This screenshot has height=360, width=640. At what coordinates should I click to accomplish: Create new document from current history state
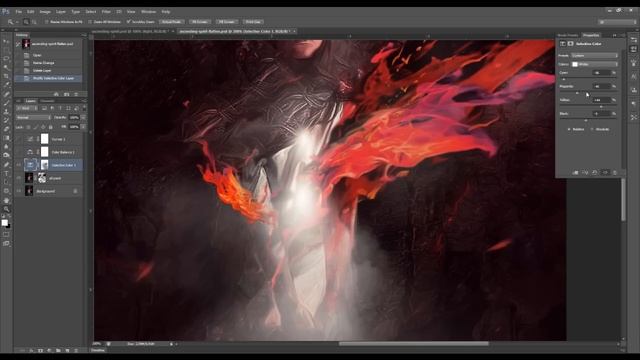[x=56, y=94]
